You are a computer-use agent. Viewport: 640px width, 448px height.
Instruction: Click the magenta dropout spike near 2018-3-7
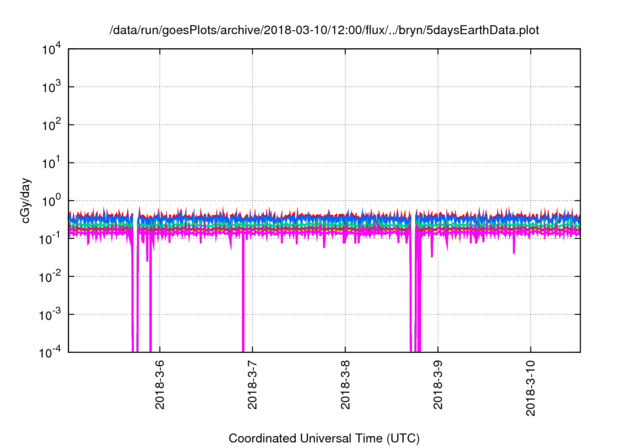[x=243, y=294]
